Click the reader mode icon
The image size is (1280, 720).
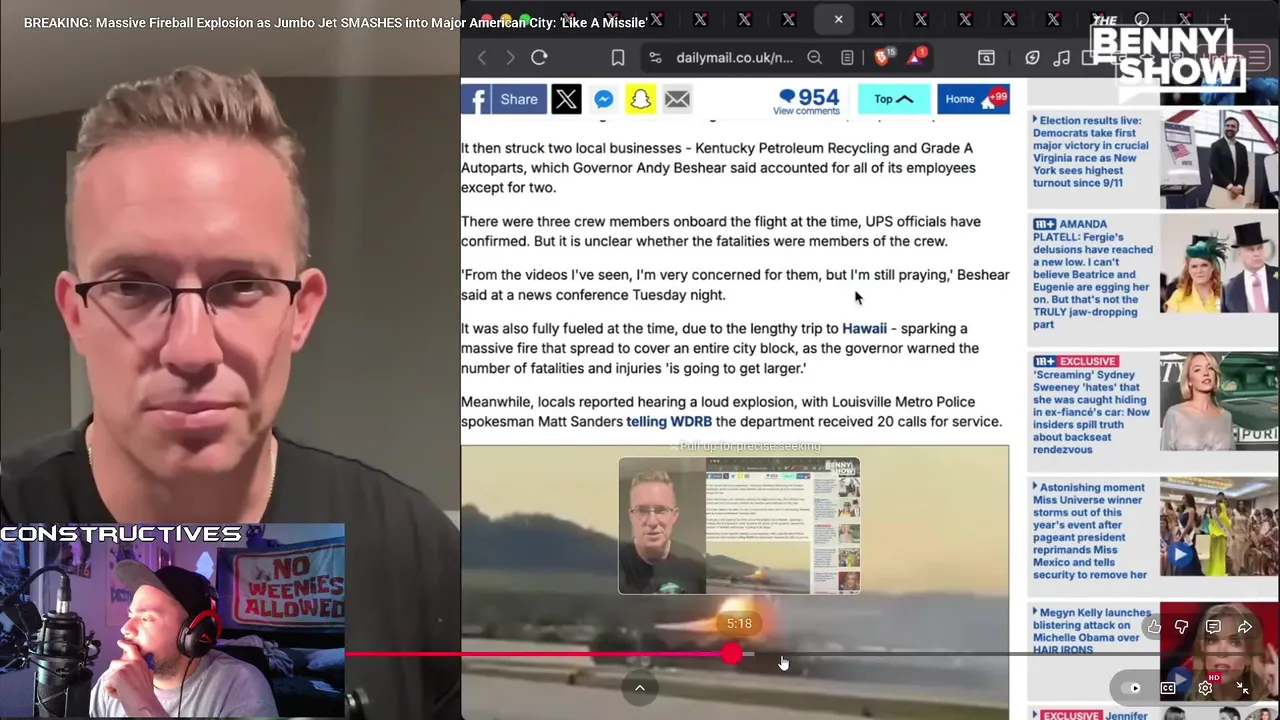pos(847,58)
